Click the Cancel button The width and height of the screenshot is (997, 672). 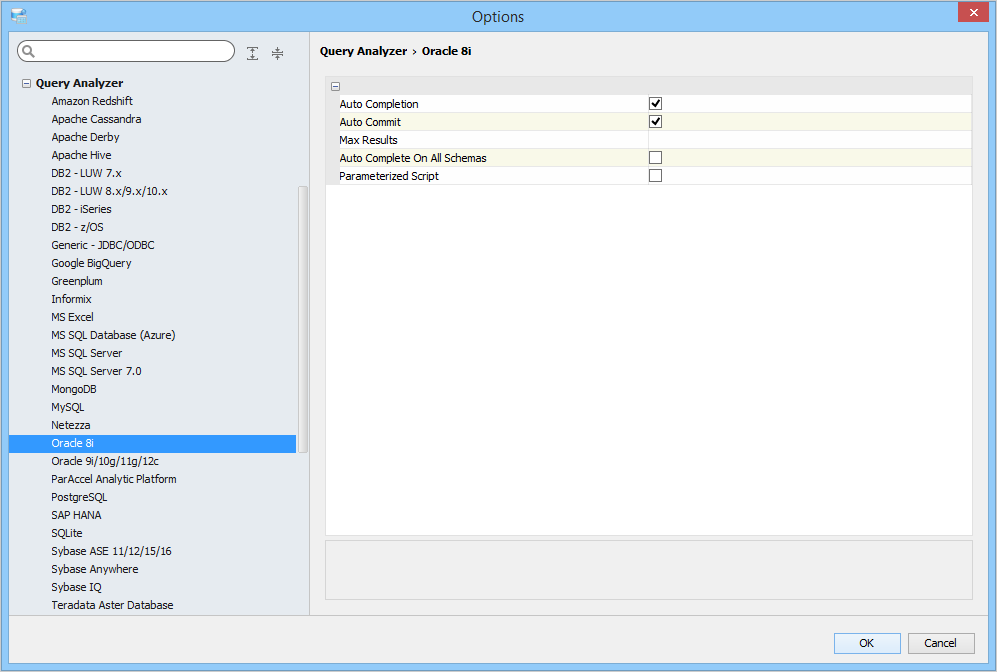(x=940, y=643)
